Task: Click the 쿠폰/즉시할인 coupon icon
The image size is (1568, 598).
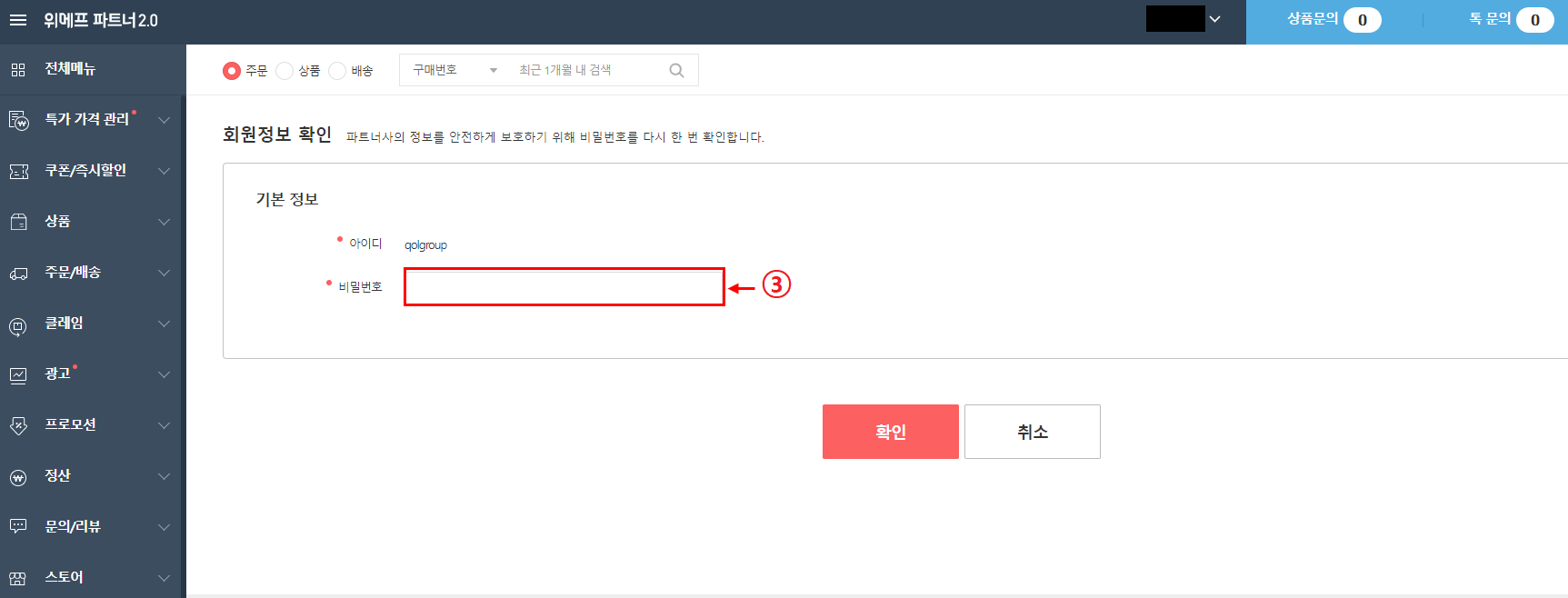Action: pyautogui.click(x=18, y=171)
